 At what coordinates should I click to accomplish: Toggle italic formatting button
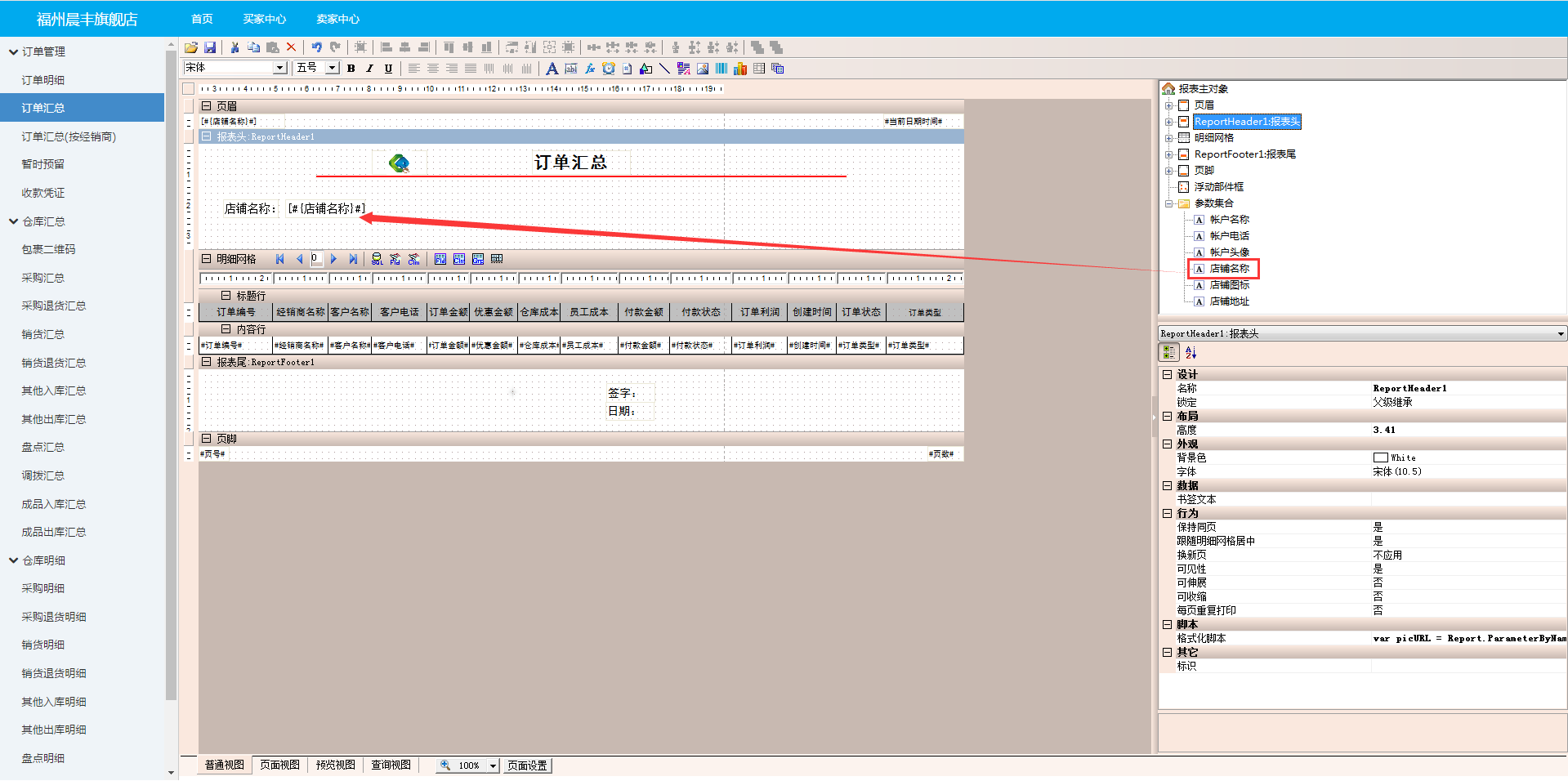369,69
